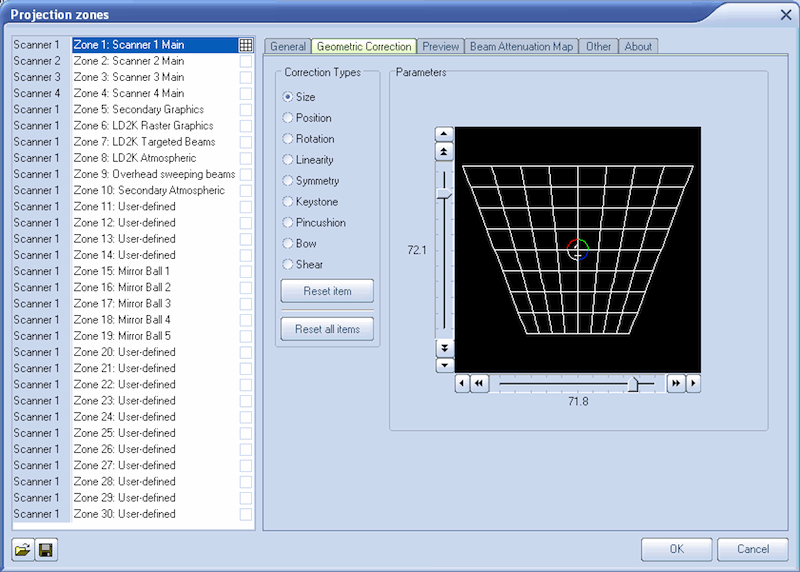Click the single left arrow on horizontal slider

[462, 383]
